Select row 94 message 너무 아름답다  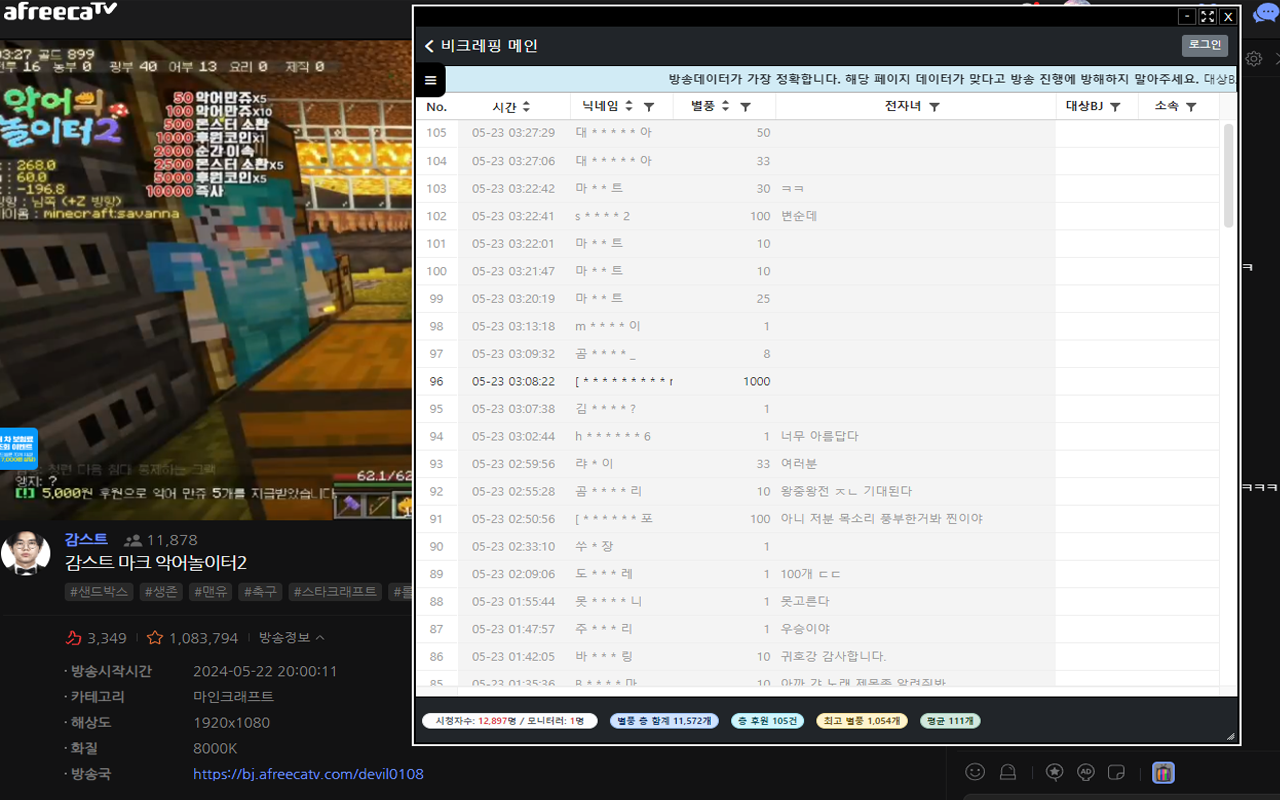coord(819,436)
